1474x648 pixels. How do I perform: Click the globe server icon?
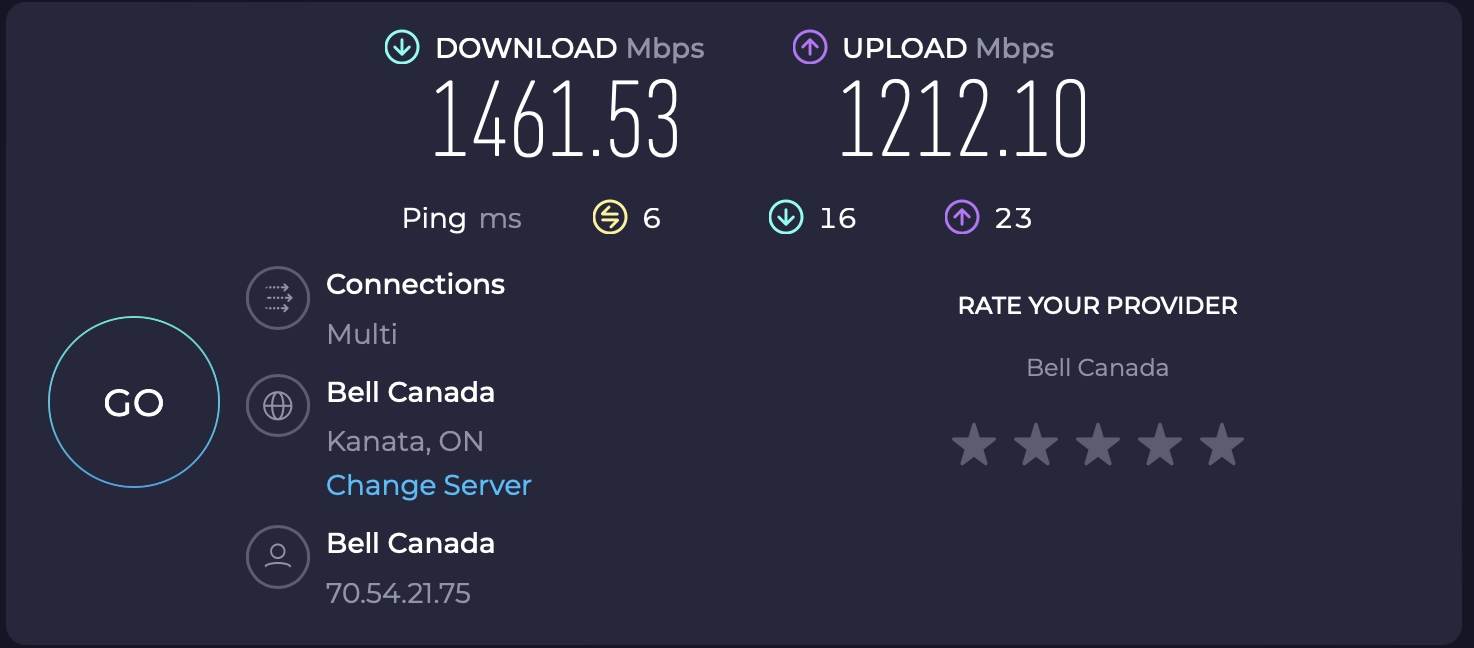point(278,405)
